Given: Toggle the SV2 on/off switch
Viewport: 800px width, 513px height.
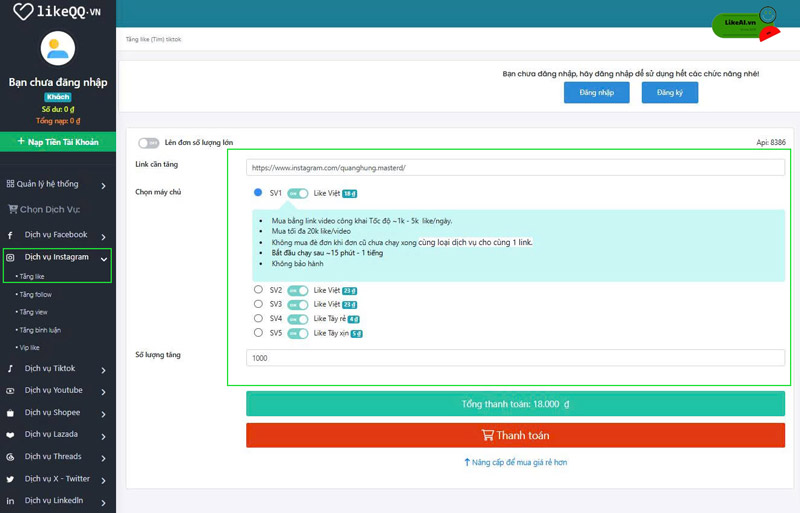Looking at the screenshot, I should (298, 290).
